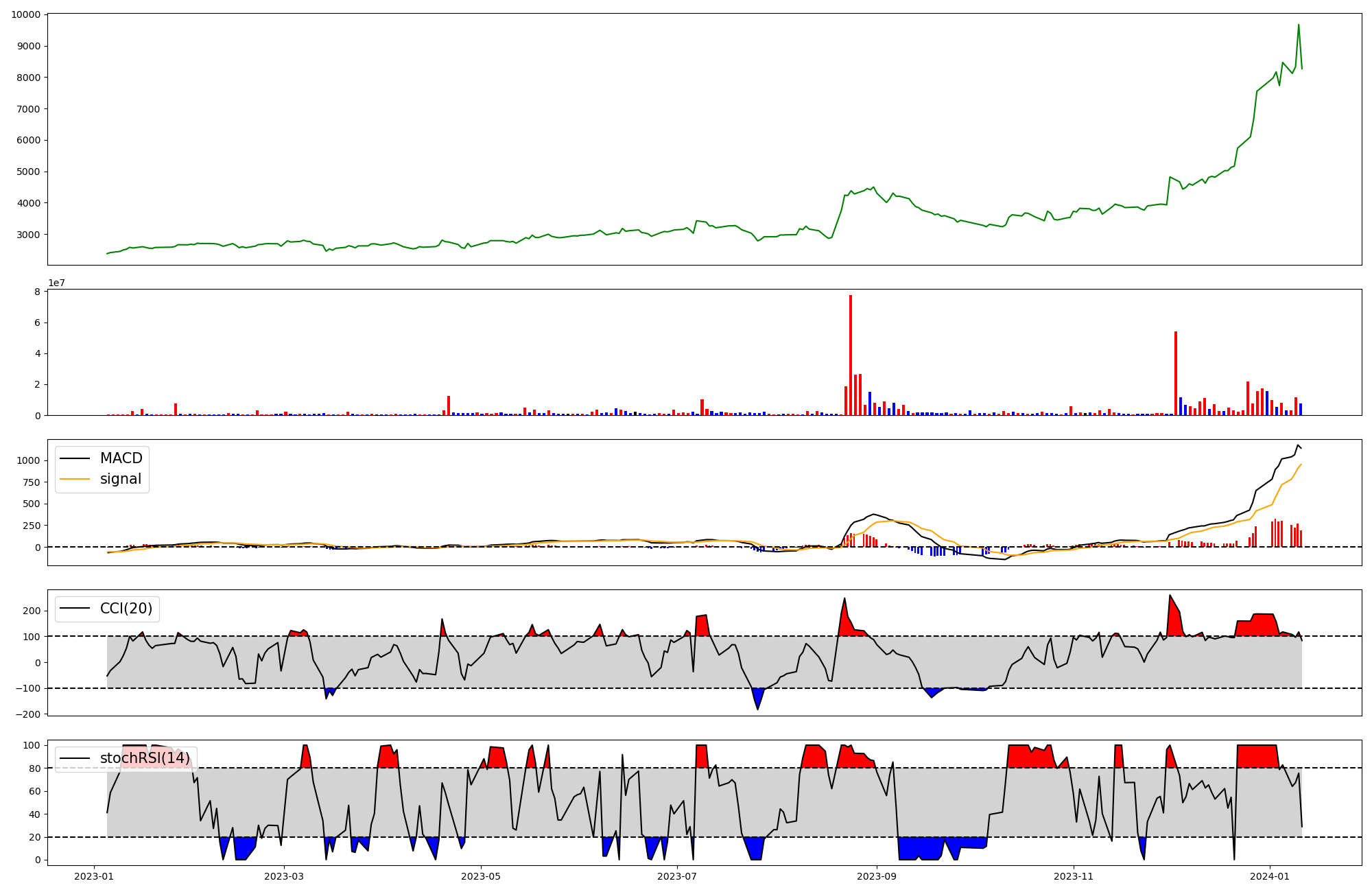Click the 1000 tick on MACD axis

[27, 460]
